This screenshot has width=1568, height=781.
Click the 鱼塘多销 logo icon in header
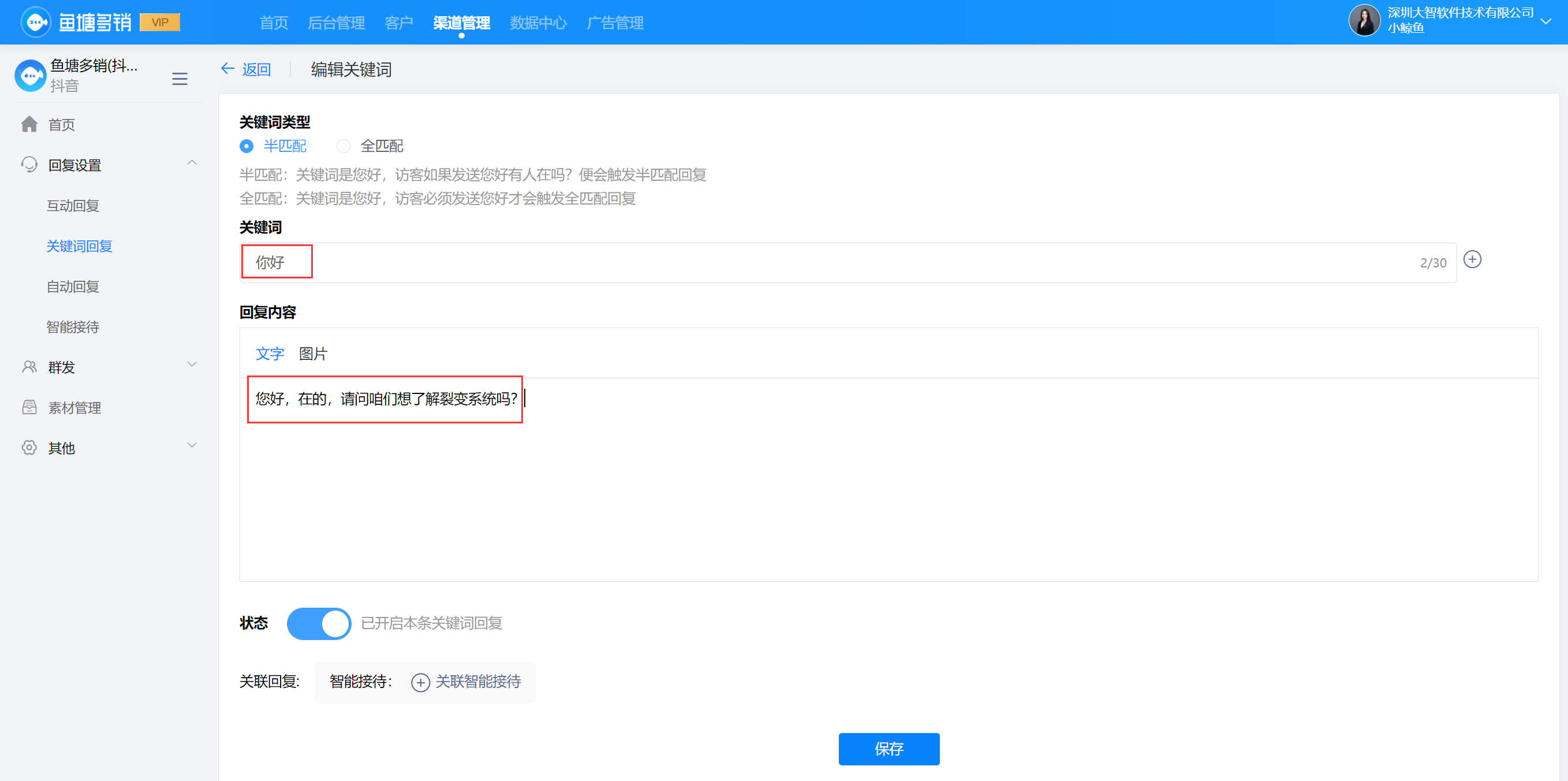[35, 23]
